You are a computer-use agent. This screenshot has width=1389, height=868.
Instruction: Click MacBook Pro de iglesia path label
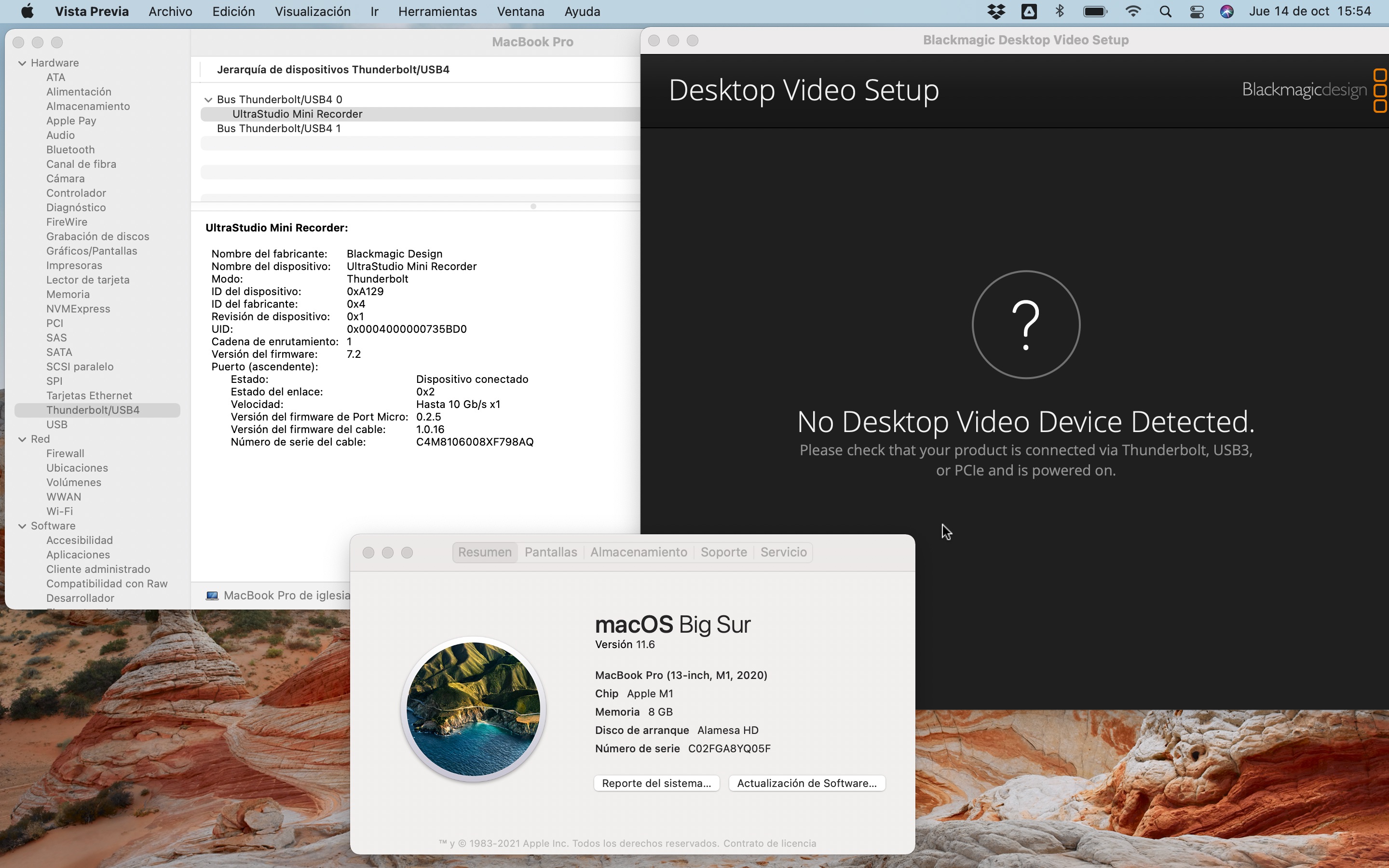click(x=286, y=596)
